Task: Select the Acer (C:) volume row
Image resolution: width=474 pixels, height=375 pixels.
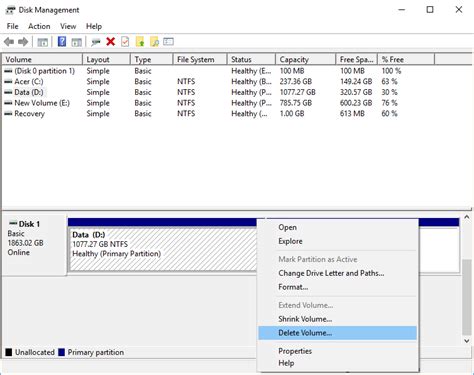Action: (x=219, y=82)
